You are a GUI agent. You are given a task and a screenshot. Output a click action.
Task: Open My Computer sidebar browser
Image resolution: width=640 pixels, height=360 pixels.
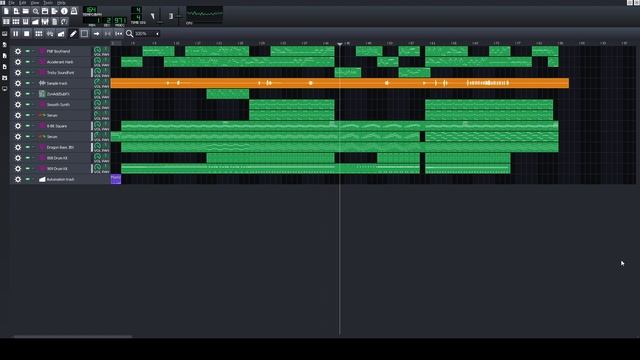[x=4, y=89]
